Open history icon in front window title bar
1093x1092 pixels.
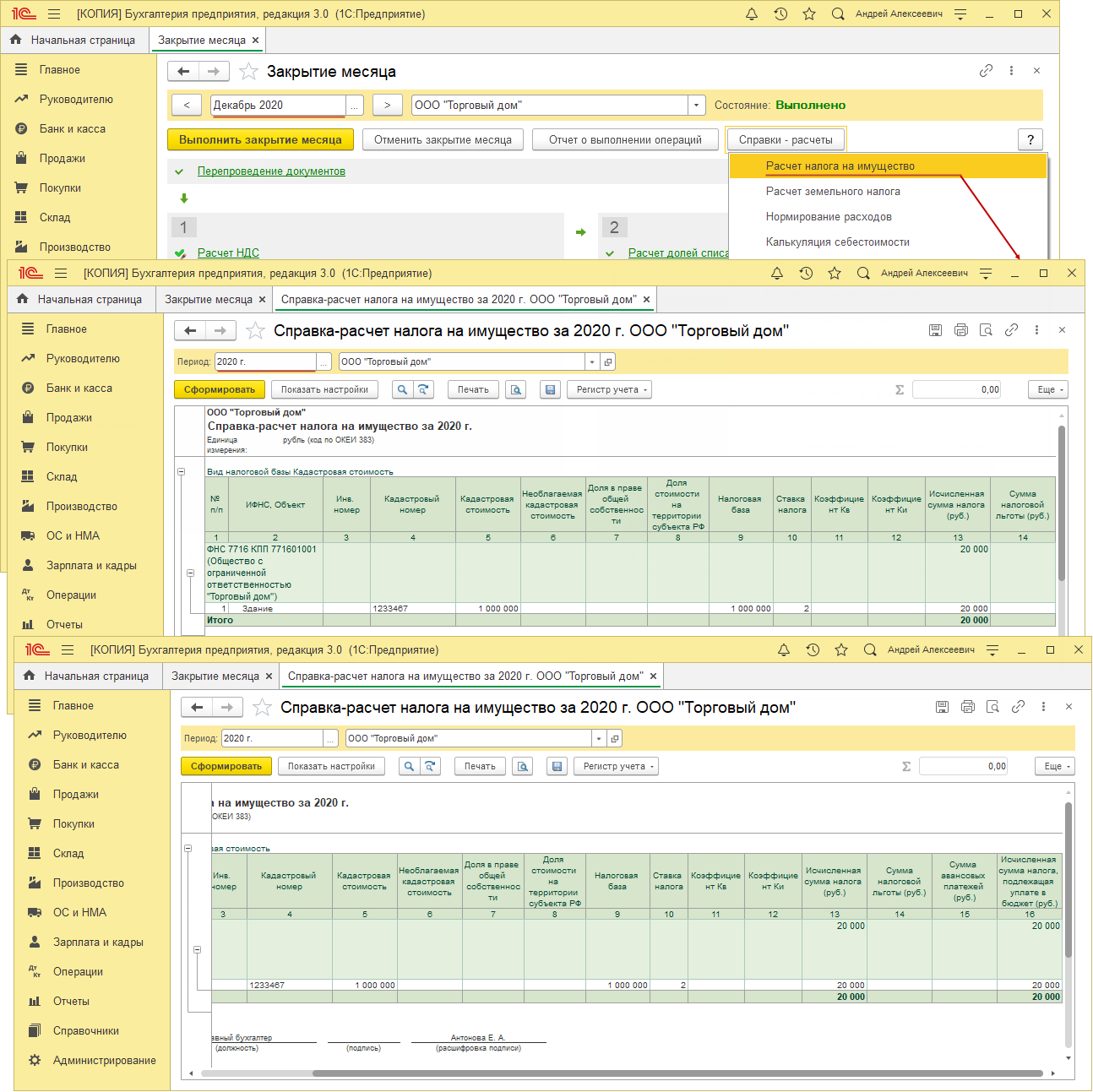click(x=813, y=650)
